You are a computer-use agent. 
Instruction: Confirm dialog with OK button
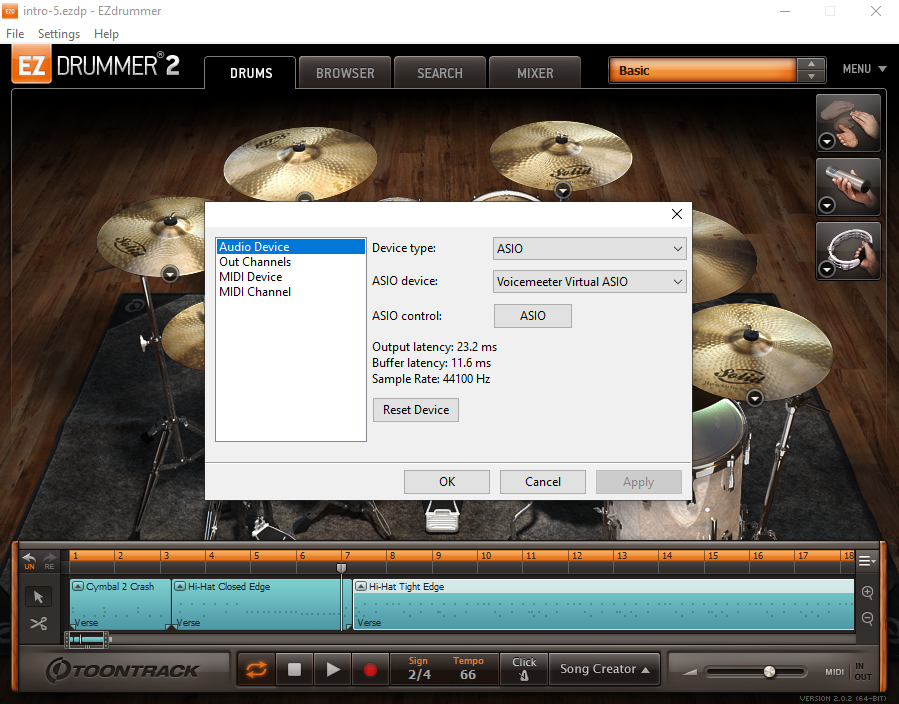click(447, 482)
